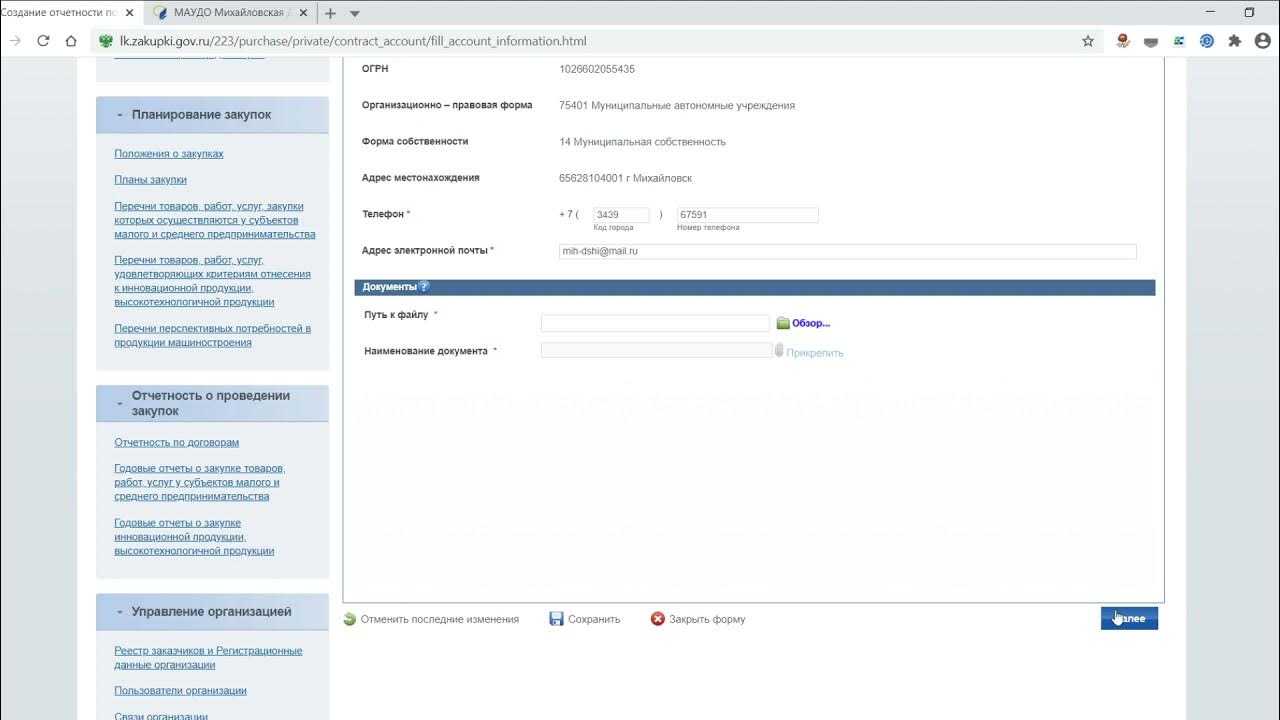Click the Документы help question icon
This screenshot has height=720, width=1280.
tap(424, 287)
